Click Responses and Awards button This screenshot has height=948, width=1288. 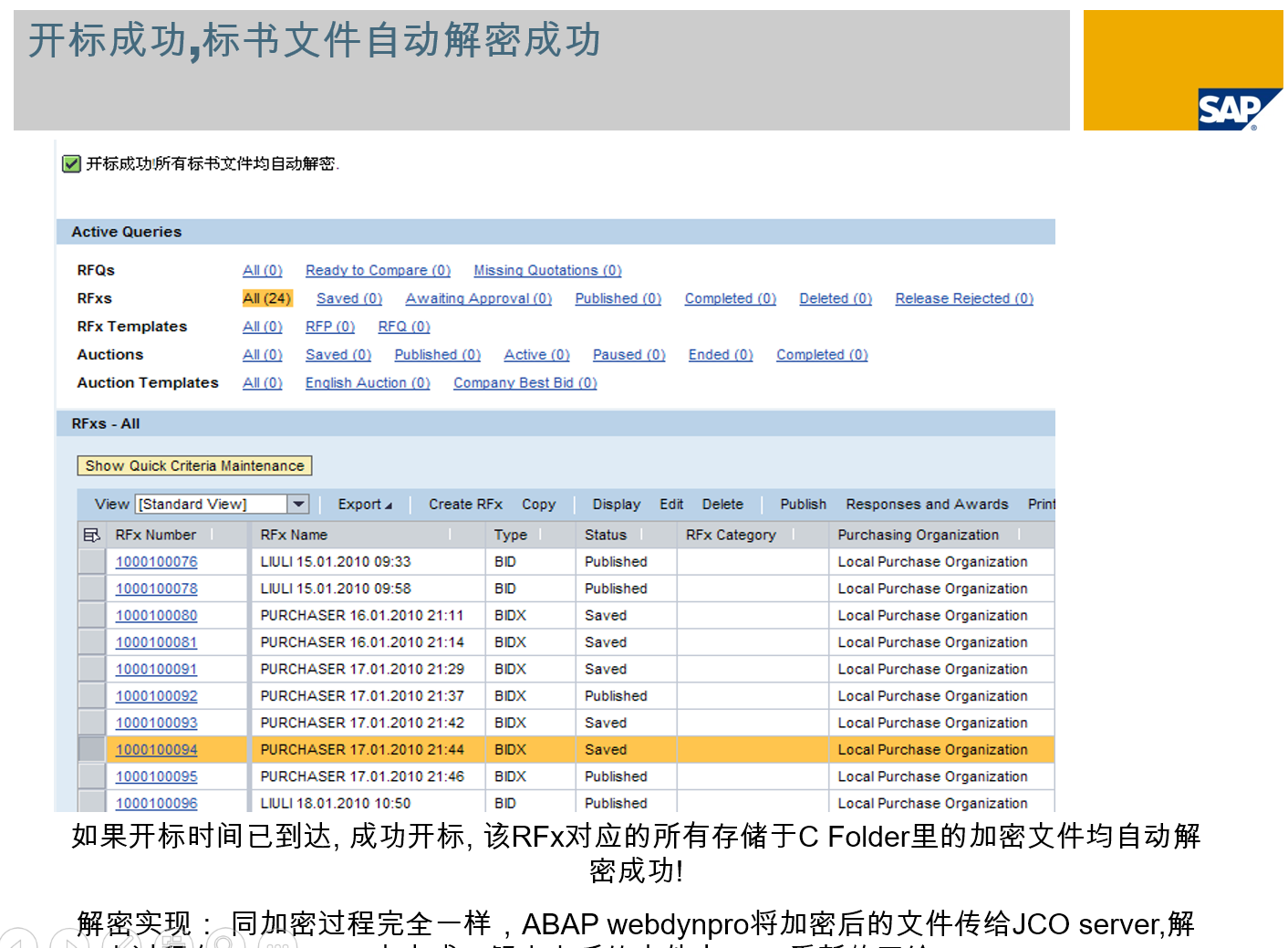click(x=927, y=504)
